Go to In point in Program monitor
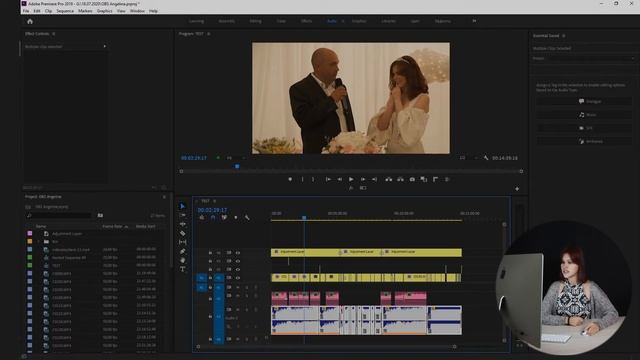 click(328, 179)
